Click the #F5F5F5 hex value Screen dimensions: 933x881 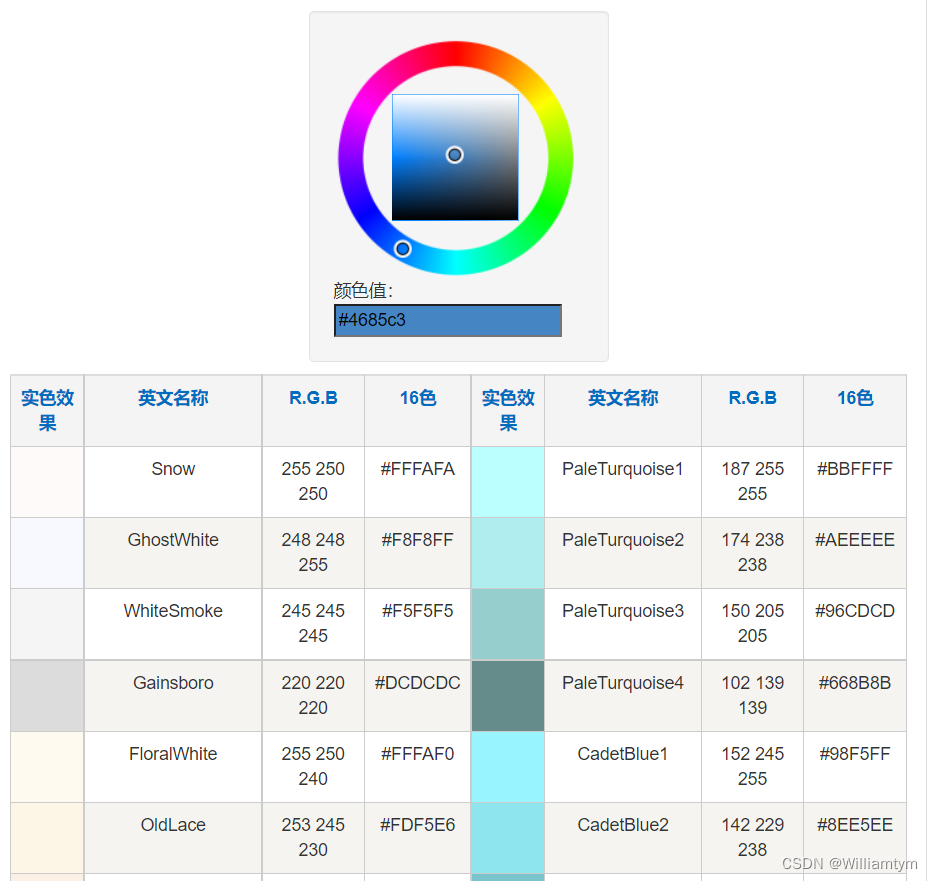418,612
